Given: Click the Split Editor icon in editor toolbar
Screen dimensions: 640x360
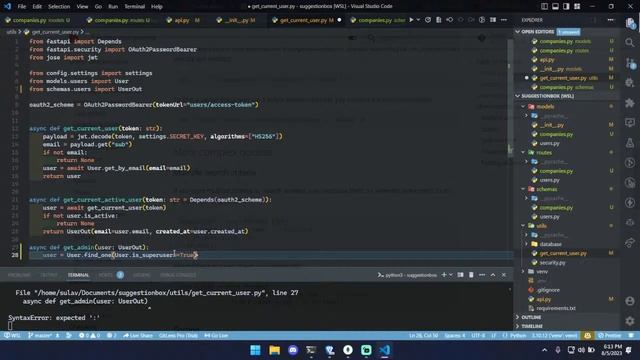Looking at the screenshot, I should [x=493, y=20].
